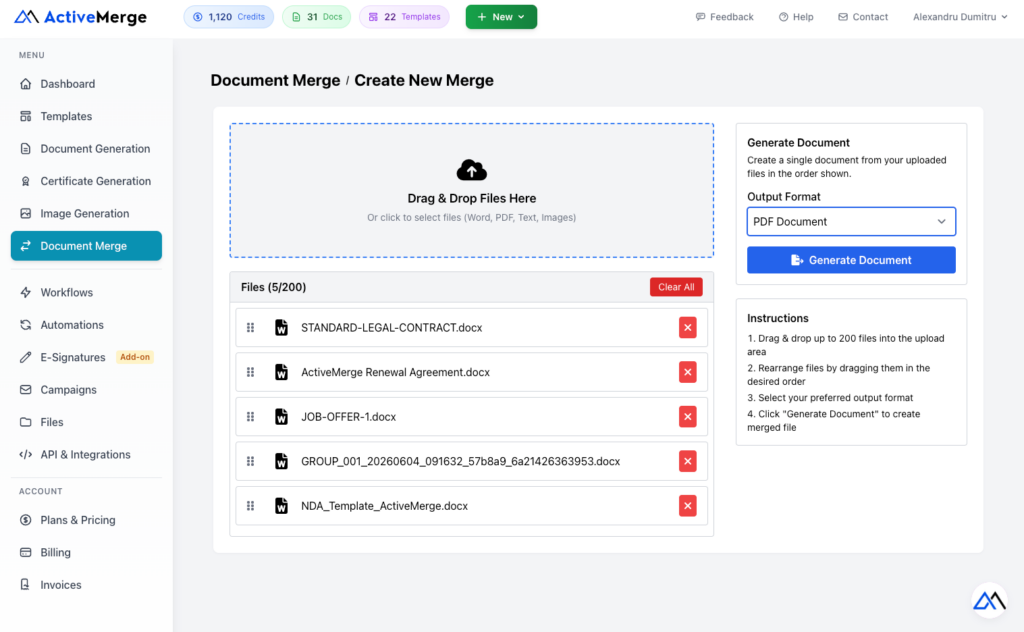Open the Alexandru Dumitru account menu

(960, 17)
